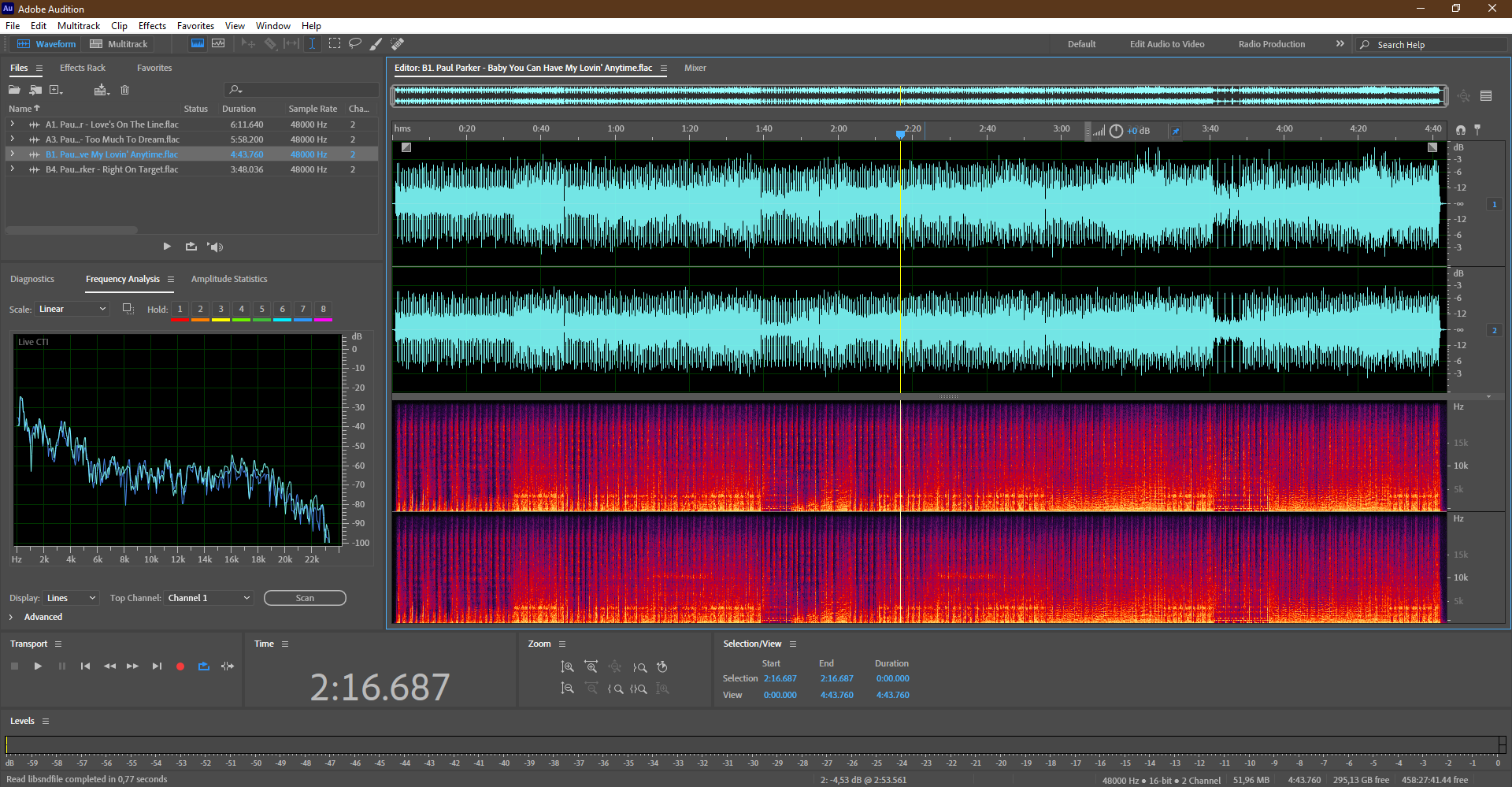Open the Effects menu
1512x787 pixels.
(152, 26)
